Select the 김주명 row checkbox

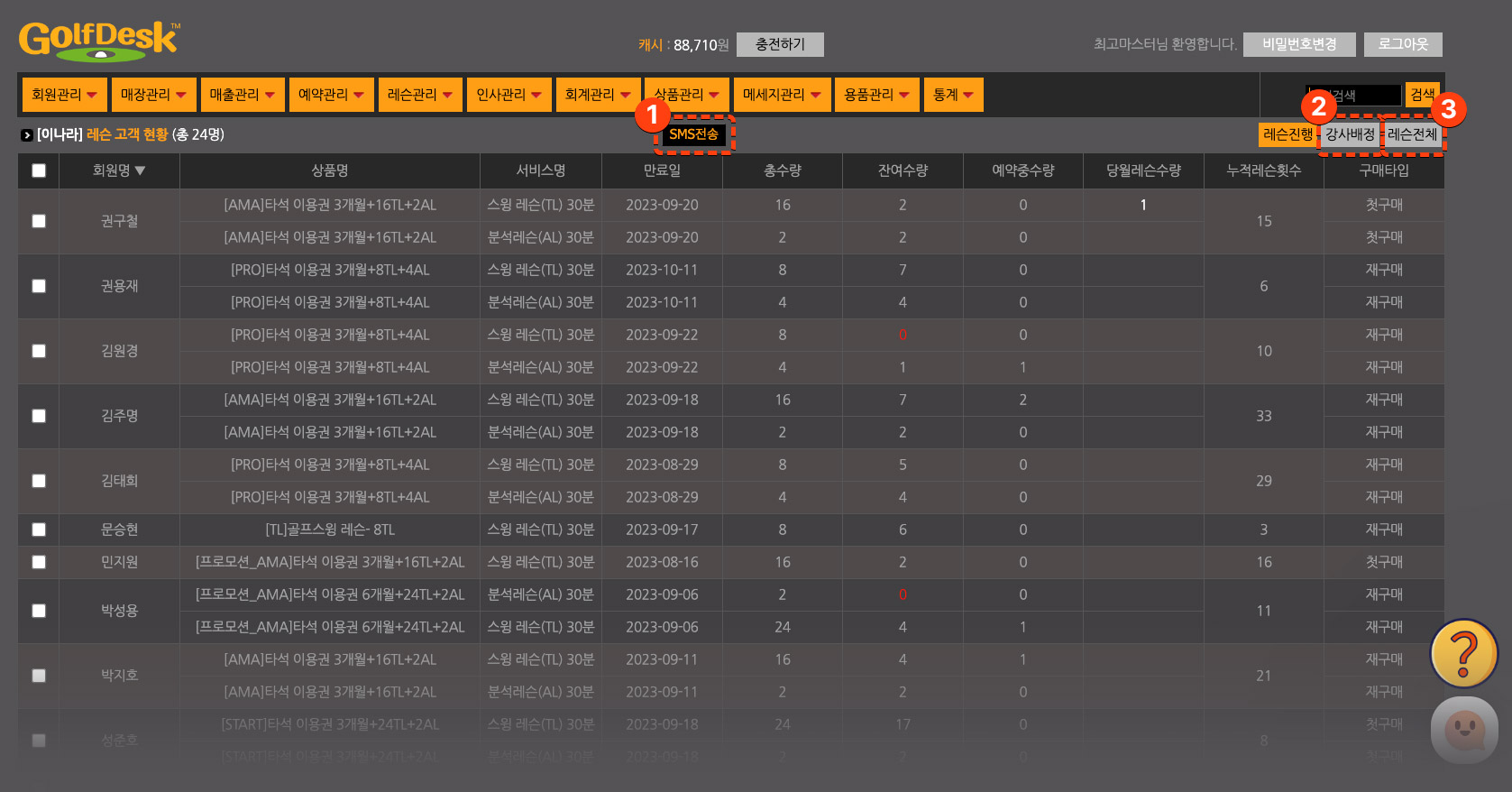pyautogui.click(x=39, y=416)
